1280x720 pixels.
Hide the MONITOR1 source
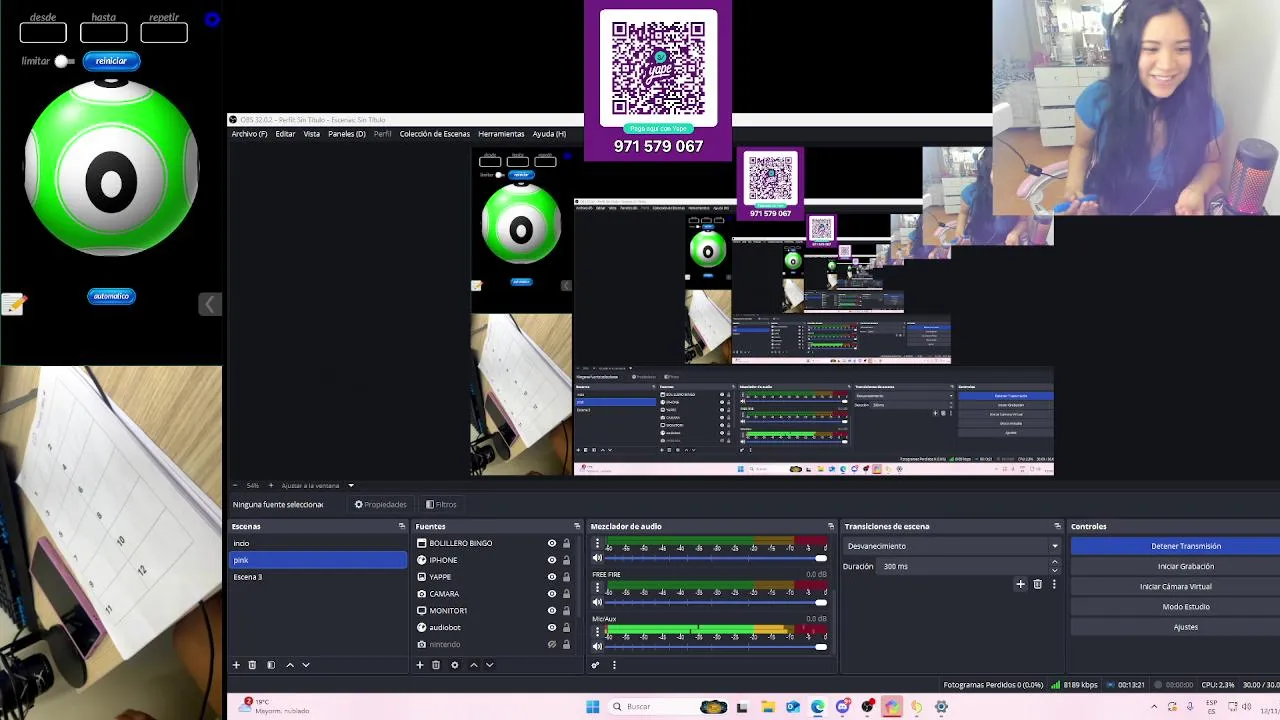point(551,611)
